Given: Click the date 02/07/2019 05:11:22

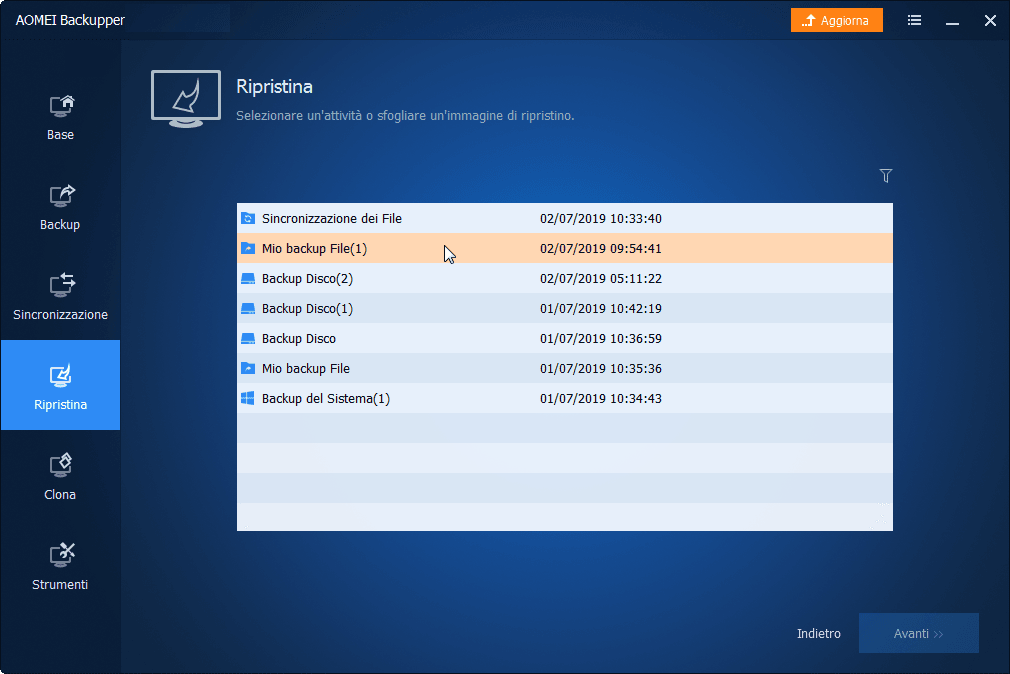Looking at the screenshot, I should tap(600, 278).
